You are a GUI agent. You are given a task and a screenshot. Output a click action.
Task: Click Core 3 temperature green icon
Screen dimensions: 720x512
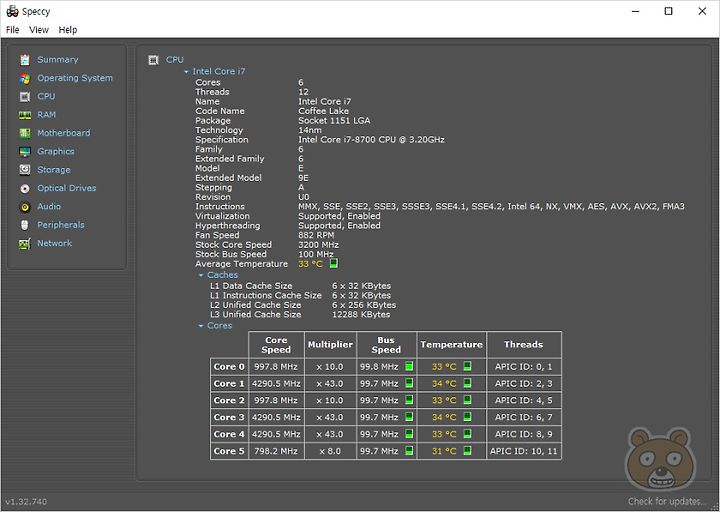pyautogui.click(x=467, y=417)
